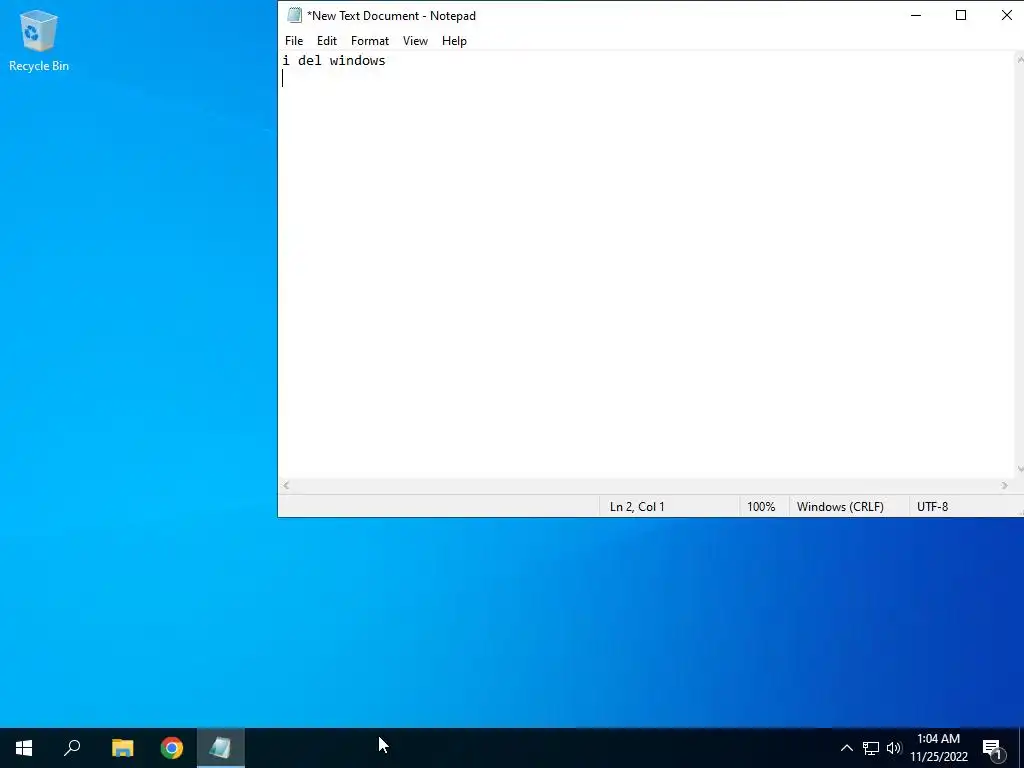Screen dimensions: 1024x768
Task: Click the vertical scrollbar up arrow
Action: click(1020, 59)
